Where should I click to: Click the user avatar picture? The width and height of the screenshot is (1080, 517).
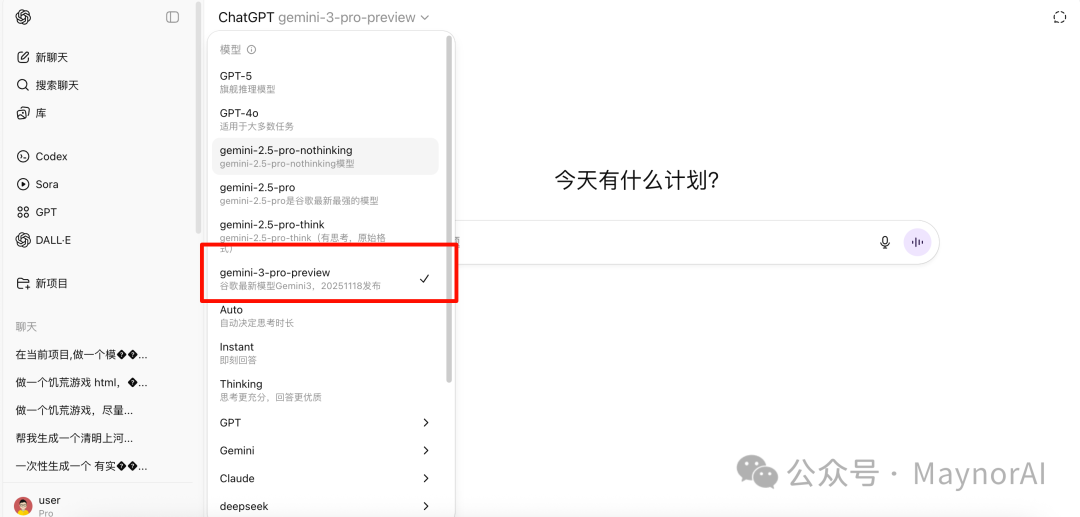tap(23, 506)
